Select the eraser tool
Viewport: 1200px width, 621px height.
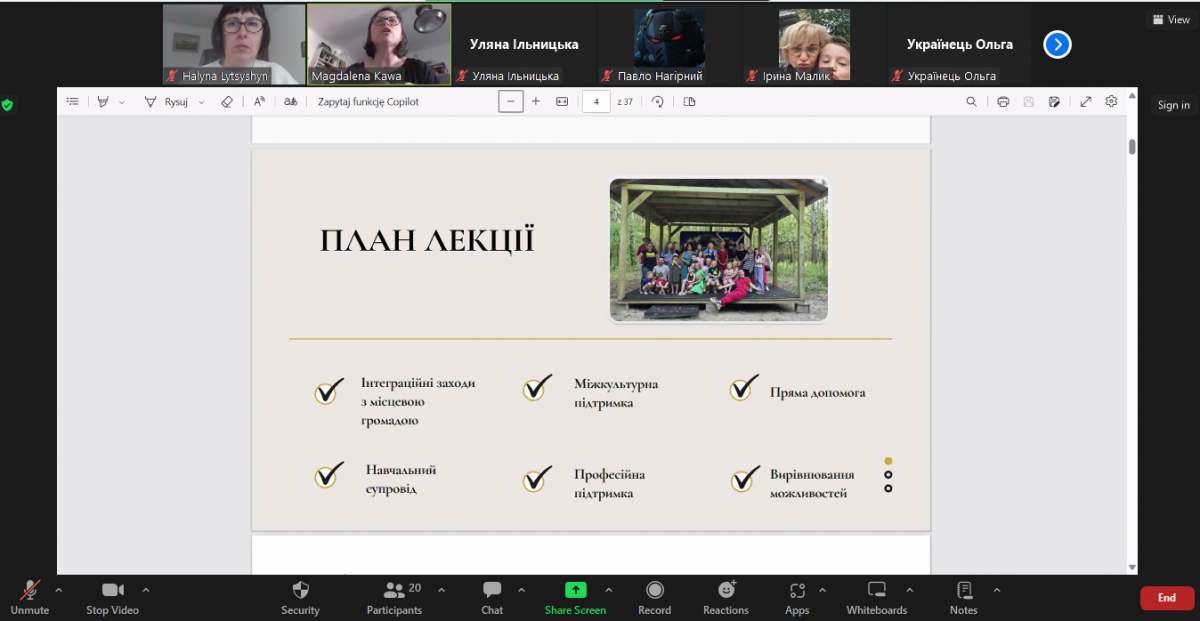pyautogui.click(x=227, y=101)
